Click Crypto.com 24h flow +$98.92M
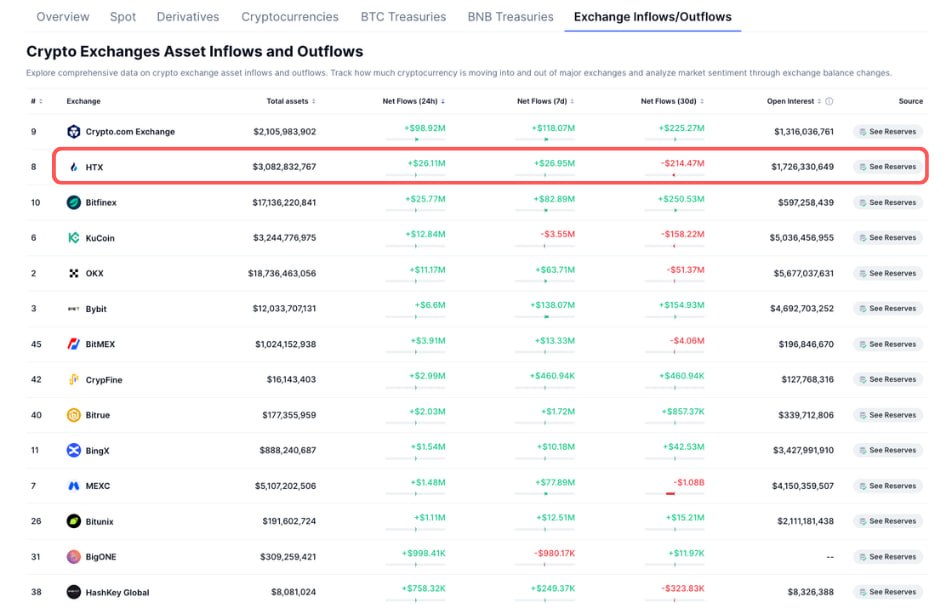The image size is (946, 608). (x=425, y=128)
